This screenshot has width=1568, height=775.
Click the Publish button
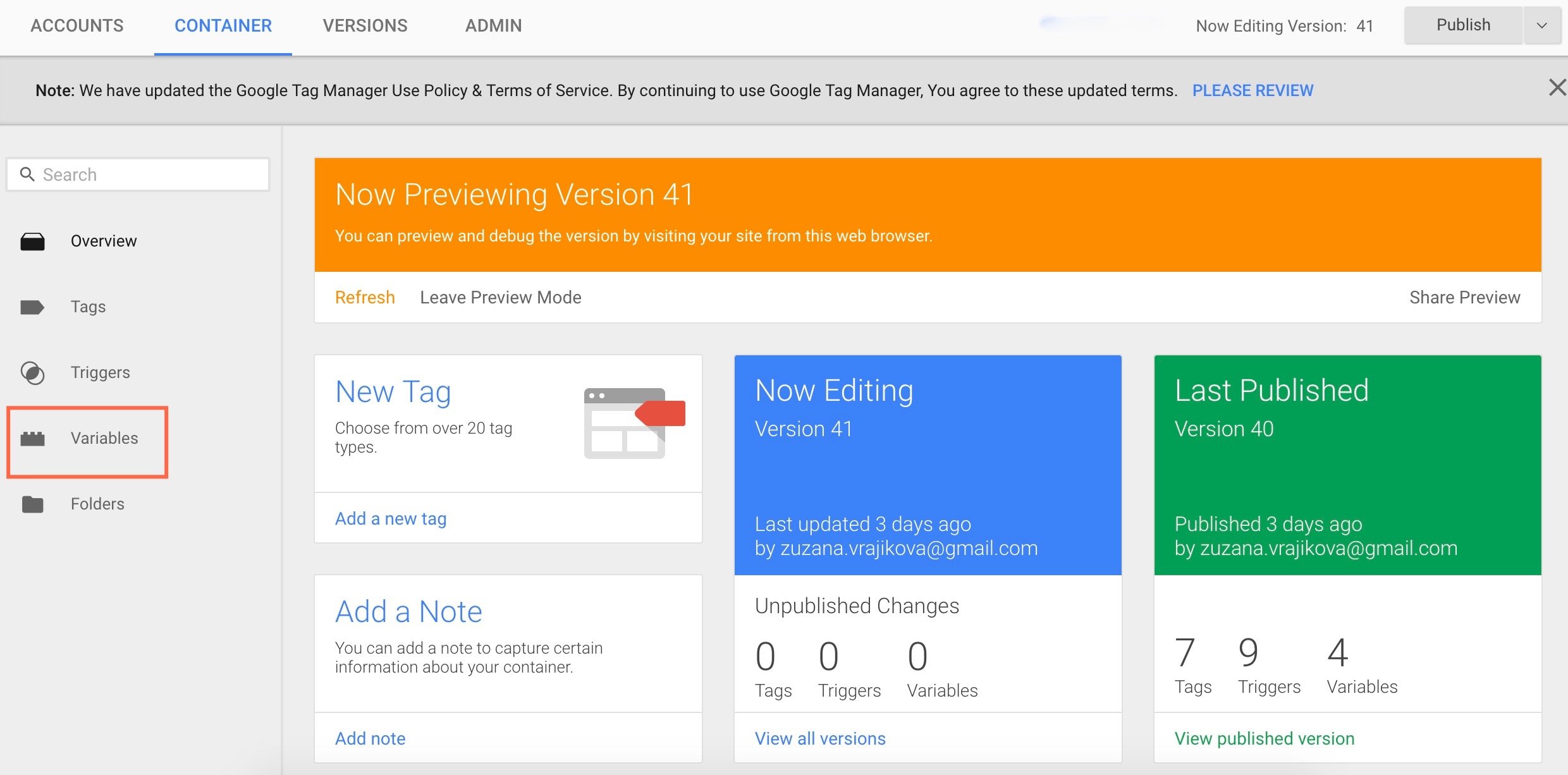[x=1463, y=25]
